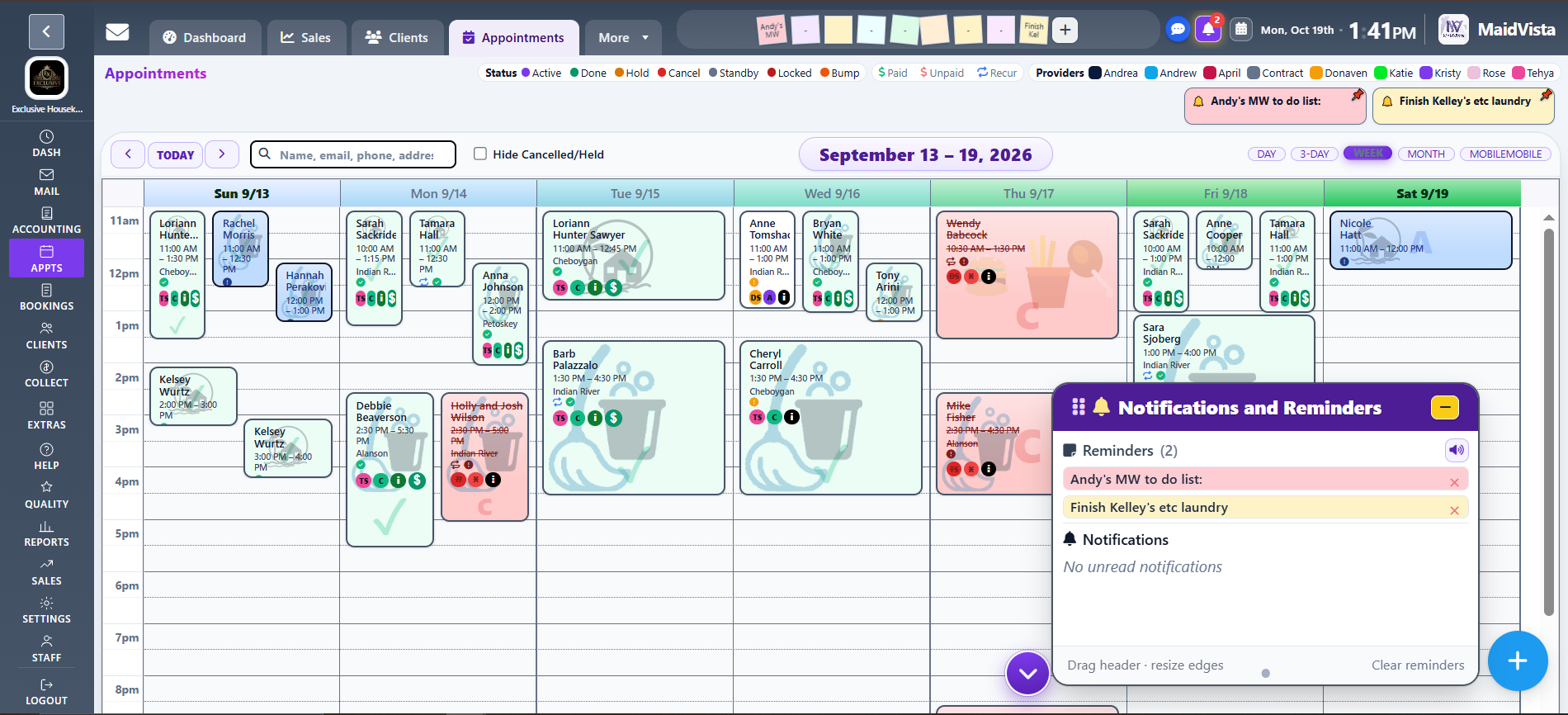Toggle the Recur filter
This screenshot has width=1568, height=715.
pos(997,73)
